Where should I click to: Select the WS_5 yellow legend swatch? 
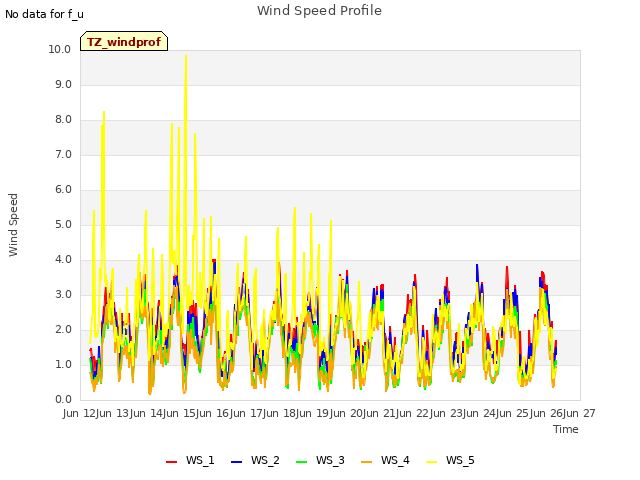click(x=431, y=461)
